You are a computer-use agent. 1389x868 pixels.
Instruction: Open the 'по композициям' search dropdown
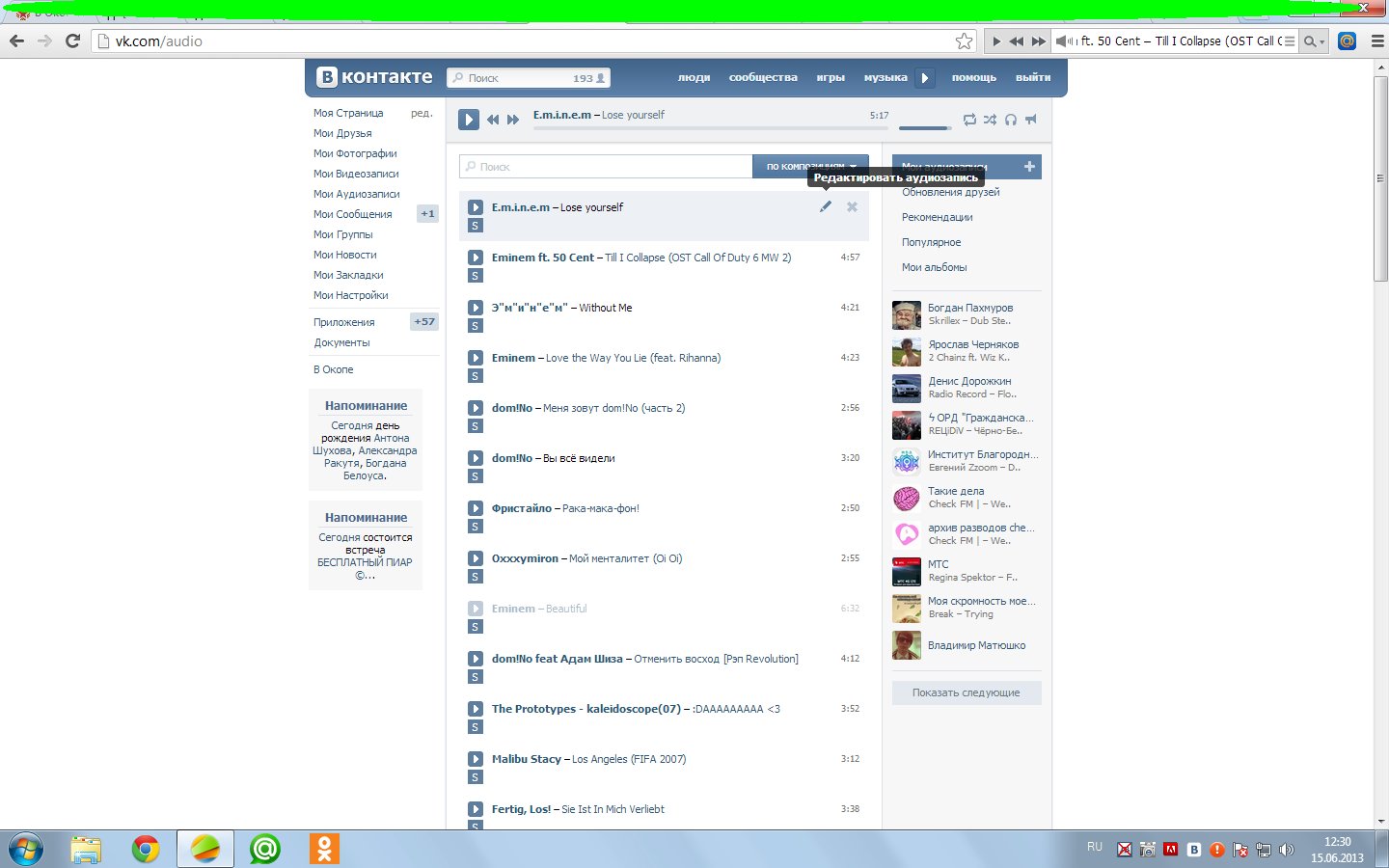coord(810,167)
